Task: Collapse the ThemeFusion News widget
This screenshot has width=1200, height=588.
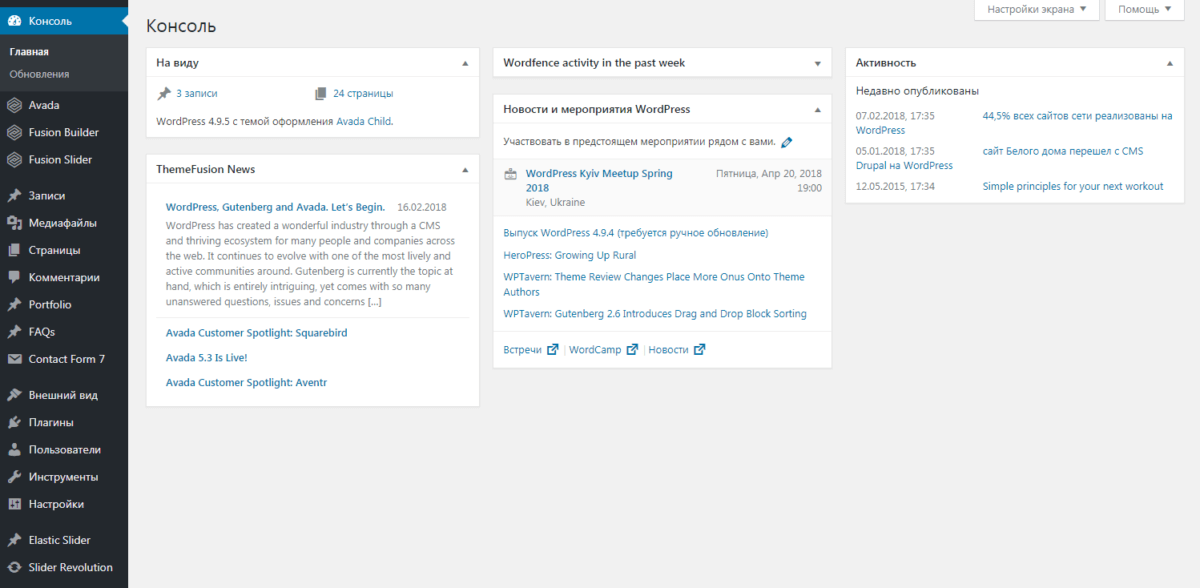Action: [x=465, y=170]
